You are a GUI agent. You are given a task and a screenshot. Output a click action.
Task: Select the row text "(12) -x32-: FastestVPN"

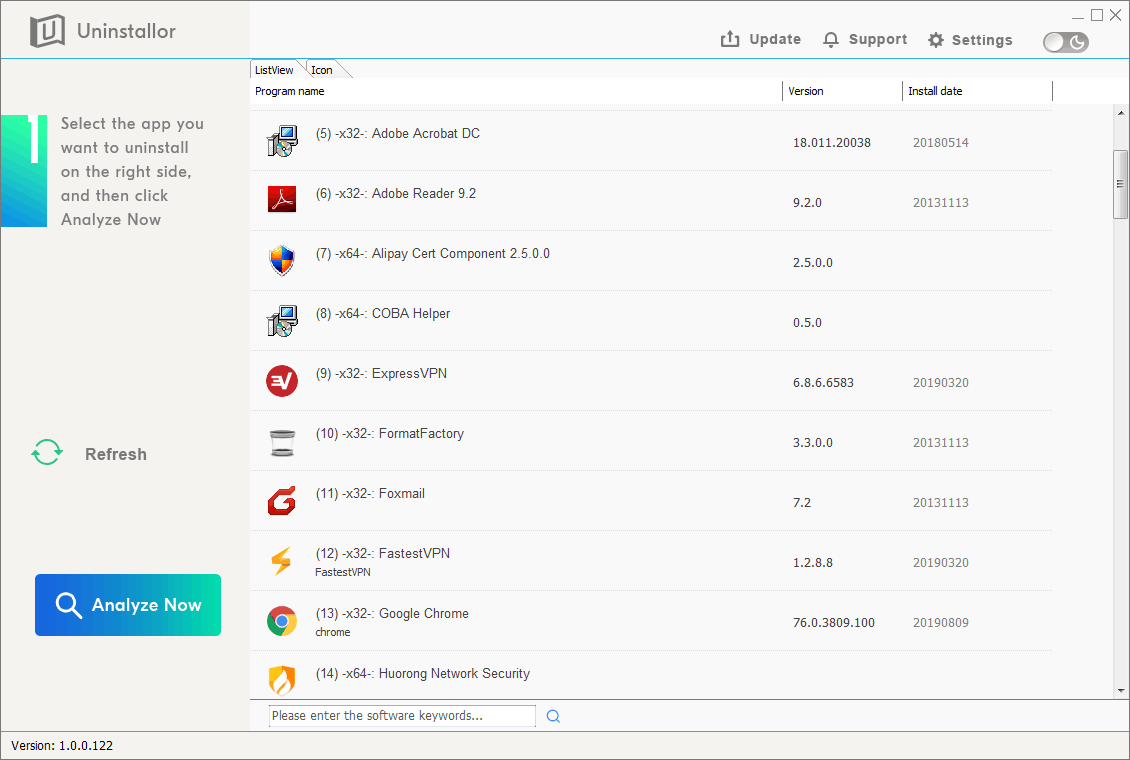point(383,553)
